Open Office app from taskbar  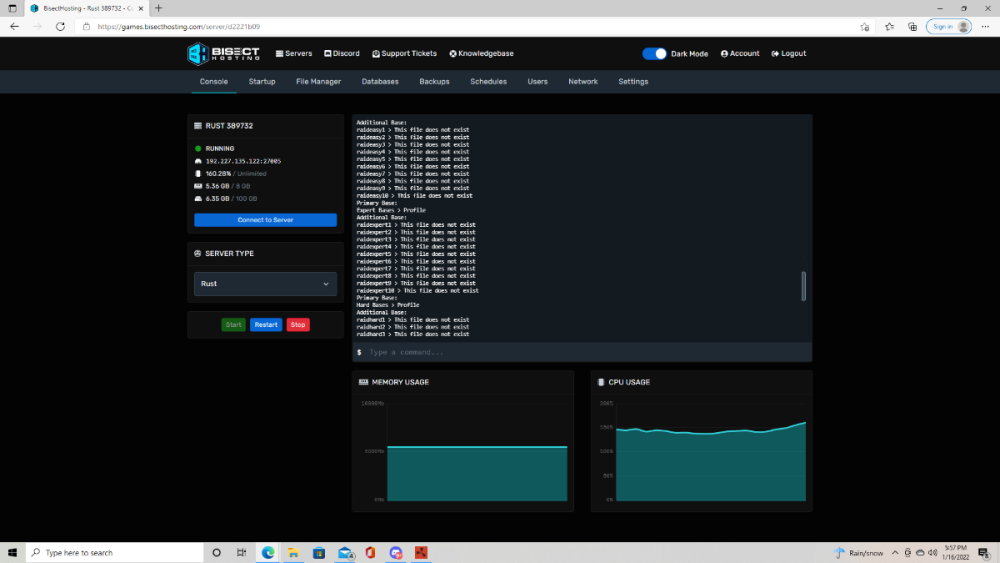coord(370,553)
